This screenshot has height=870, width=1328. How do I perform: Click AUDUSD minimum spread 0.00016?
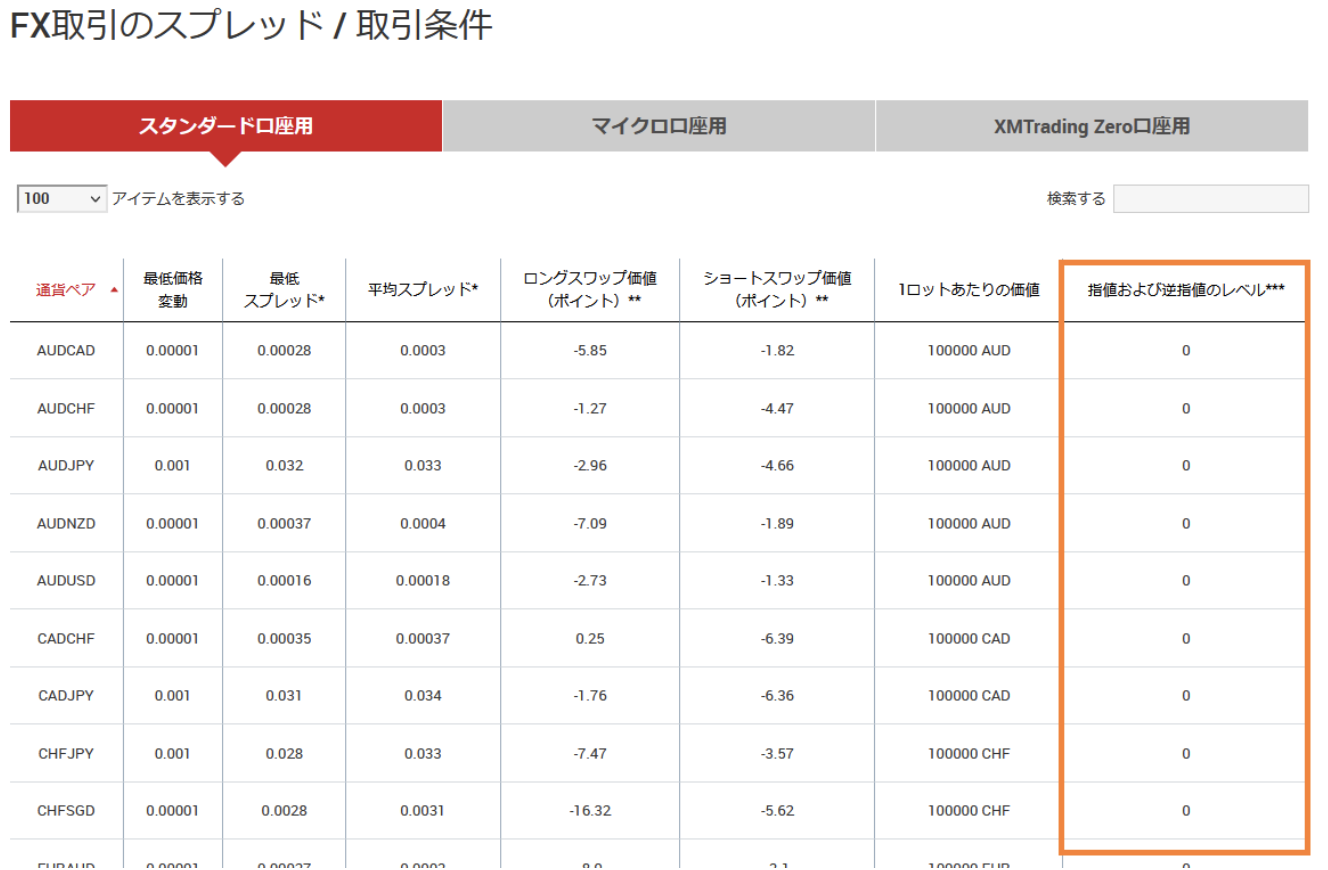tap(284, 581)
